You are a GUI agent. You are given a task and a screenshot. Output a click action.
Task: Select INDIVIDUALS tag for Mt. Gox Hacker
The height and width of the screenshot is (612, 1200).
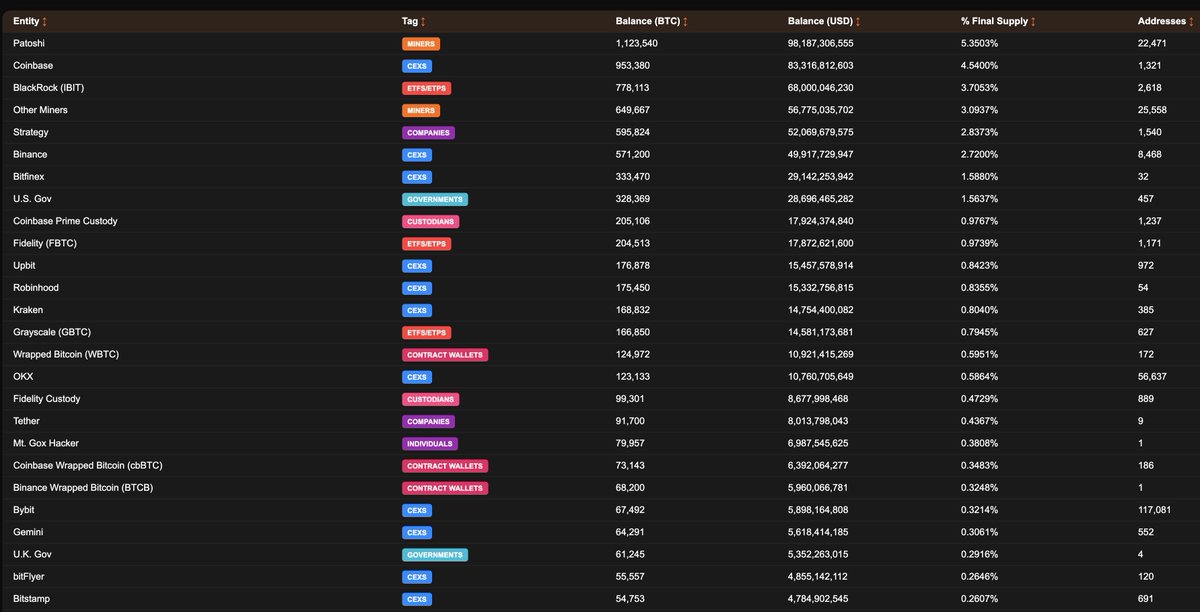428,443
